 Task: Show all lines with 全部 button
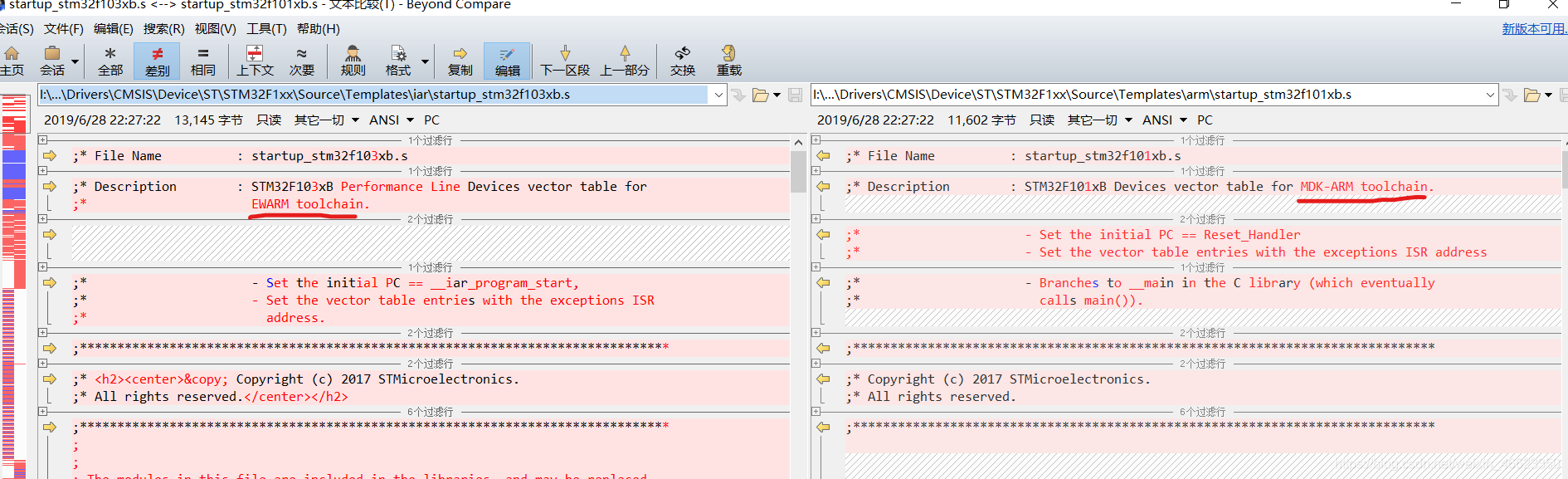pyautogui.click(x=110, y=61)
